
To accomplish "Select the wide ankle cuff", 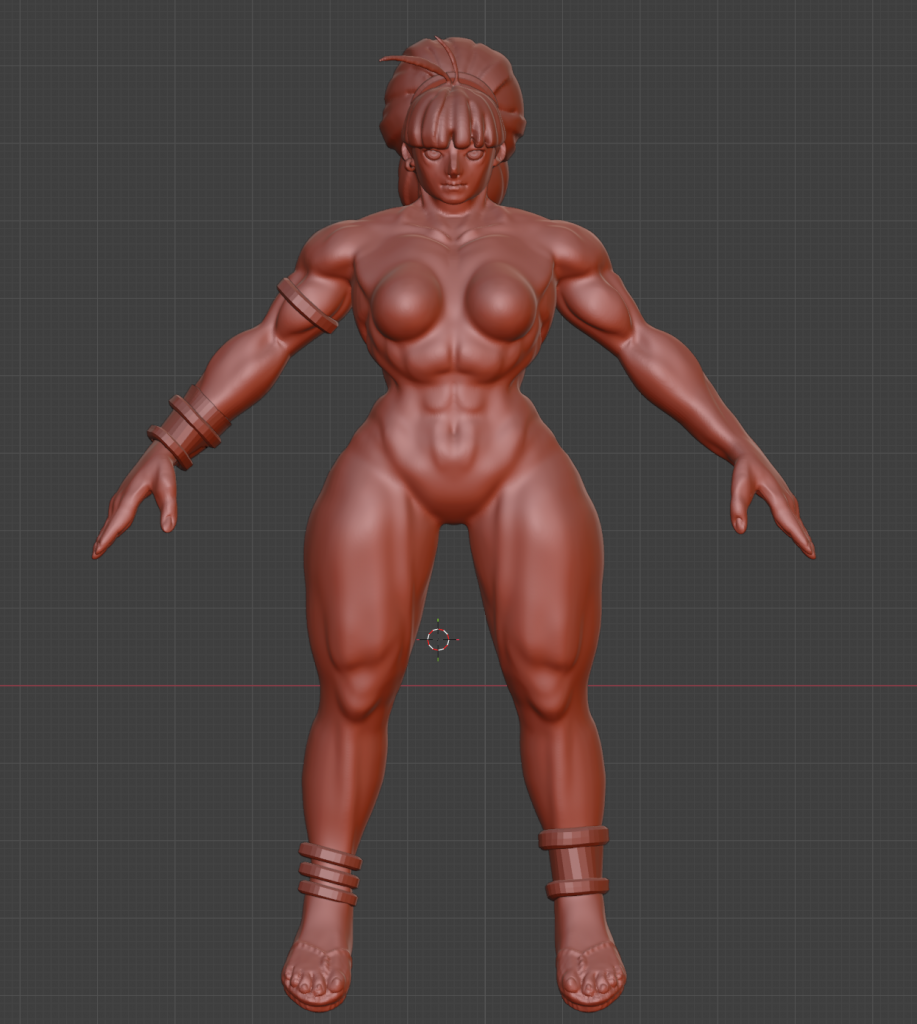I will point(575,861).
